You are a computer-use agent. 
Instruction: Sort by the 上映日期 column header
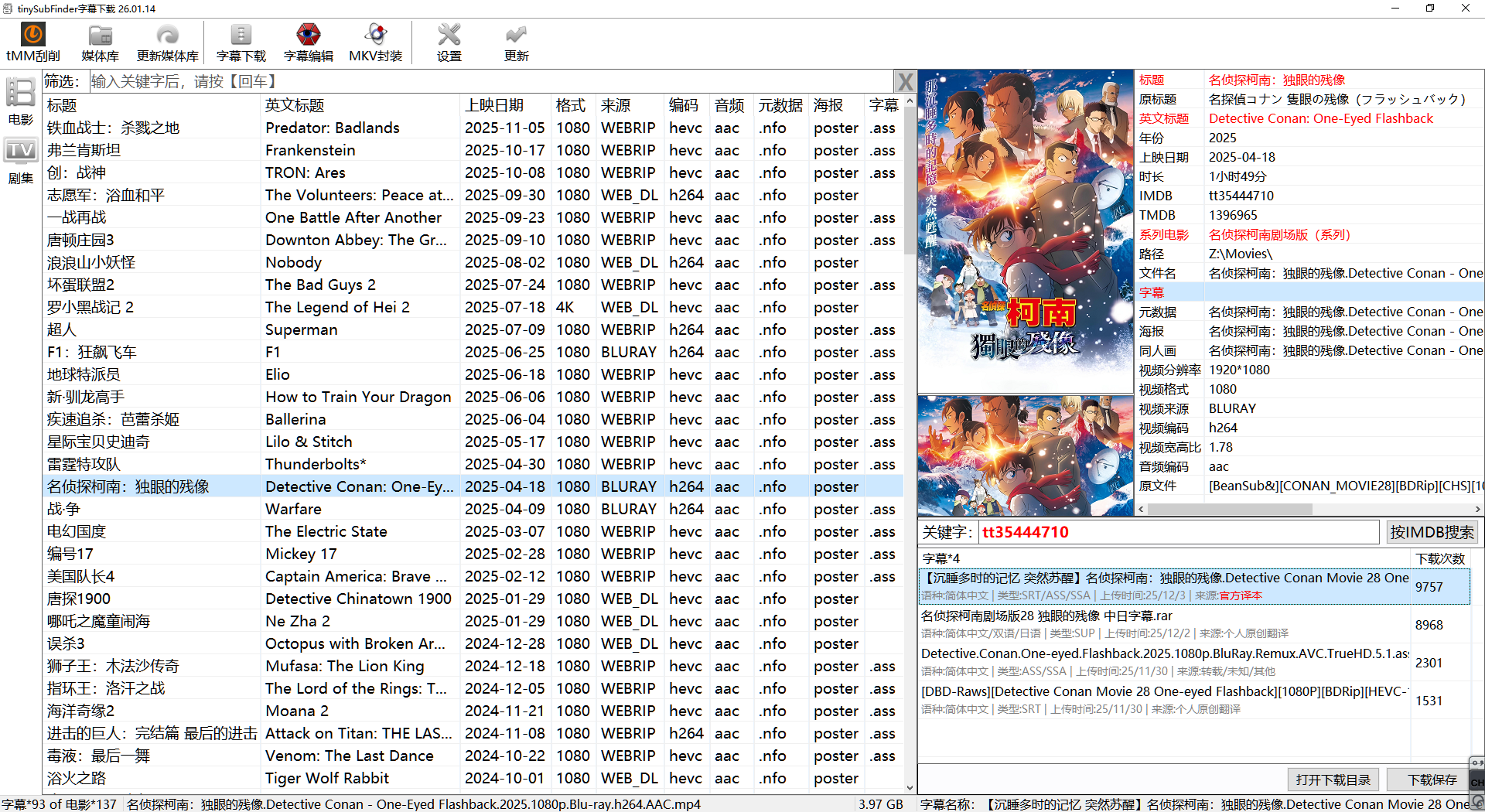[506, 105]
